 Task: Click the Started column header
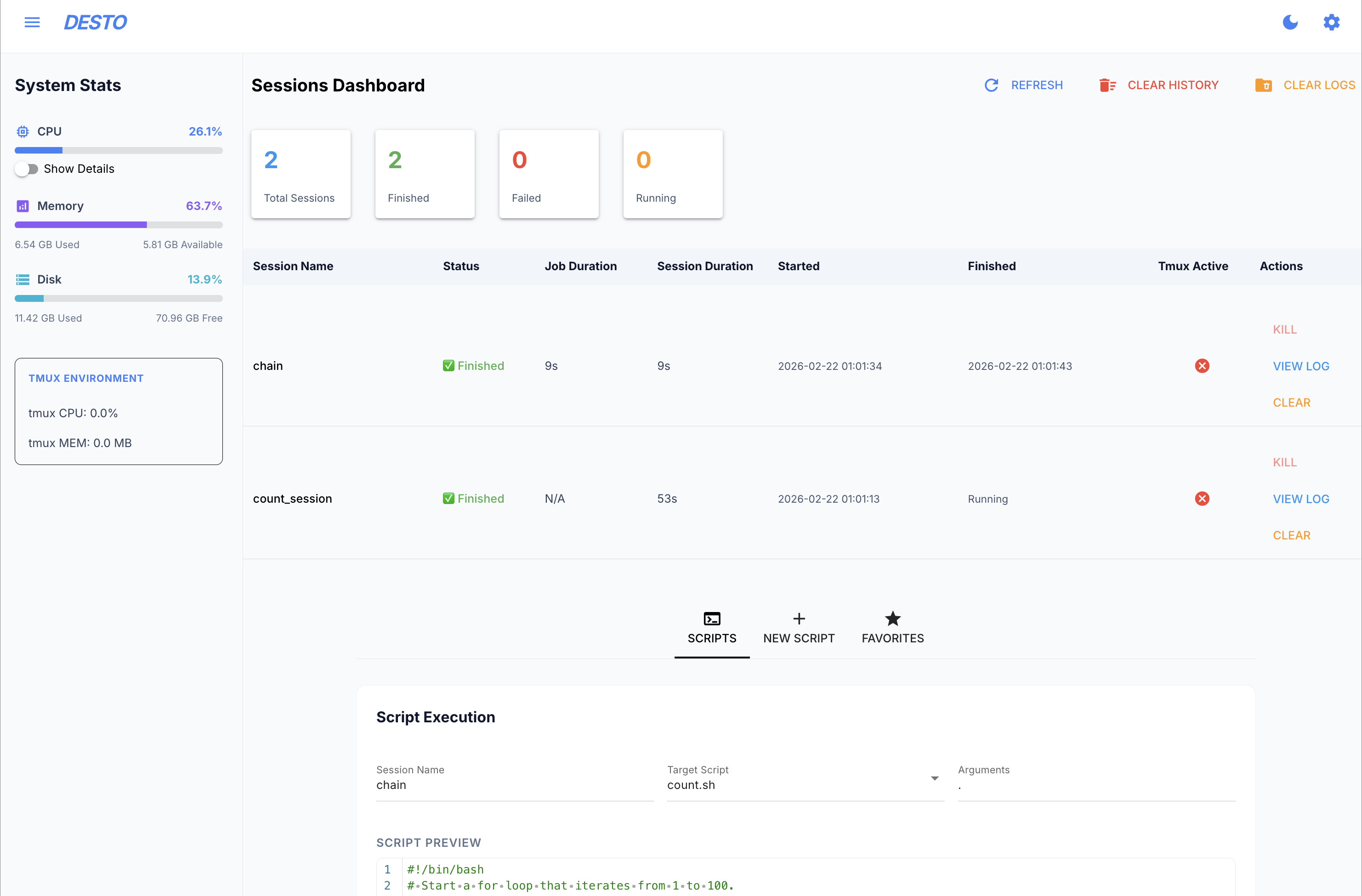798,266
